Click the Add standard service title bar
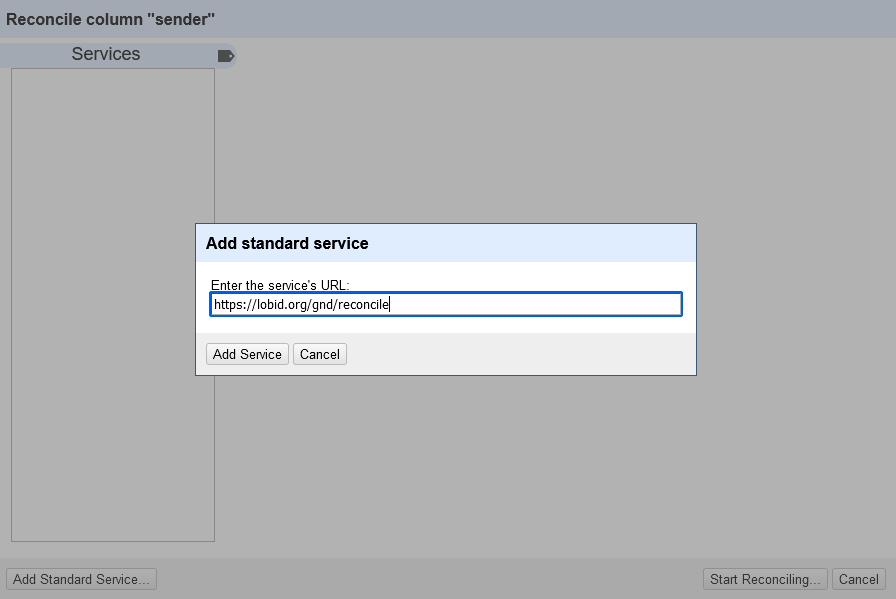The height and width of the screenshot is (599, 896). (445, 243)
